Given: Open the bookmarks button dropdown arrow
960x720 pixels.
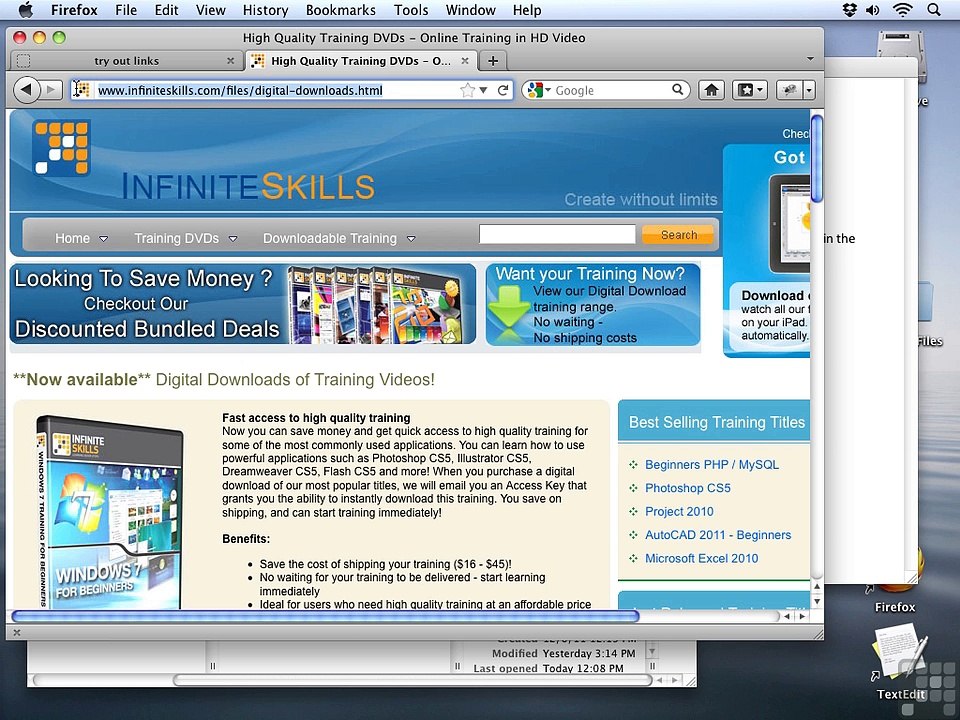Looking at the screenshot, I should pyautogui.click(x=761, y=90).
